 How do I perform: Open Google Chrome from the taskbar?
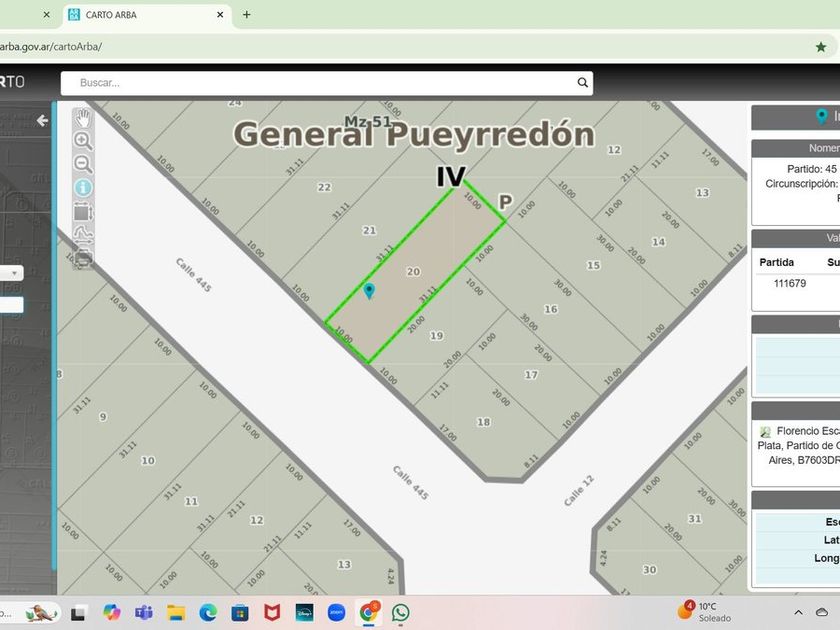[x=369, y=612]
